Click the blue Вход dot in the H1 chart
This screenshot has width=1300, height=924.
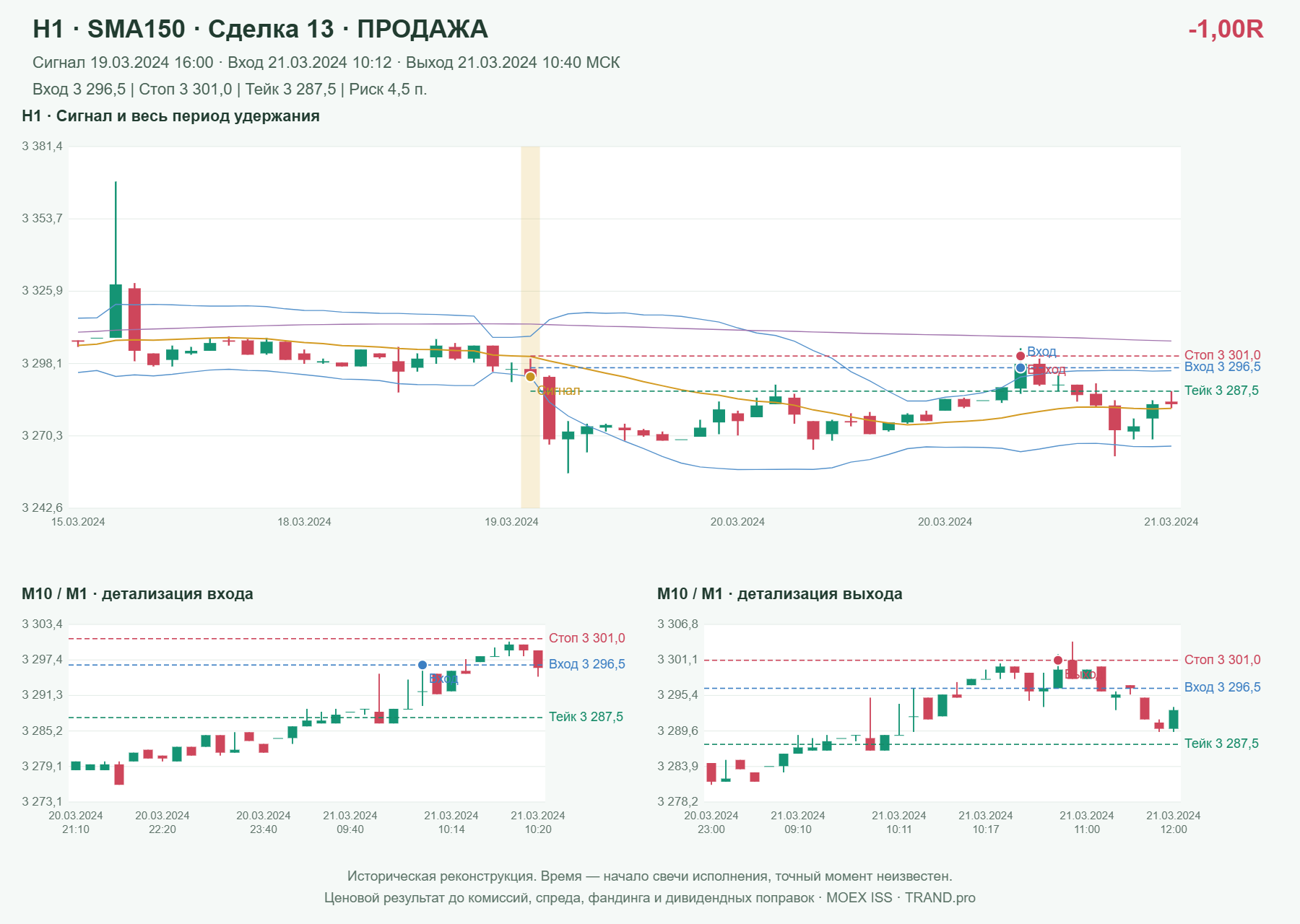point(1020,368)
